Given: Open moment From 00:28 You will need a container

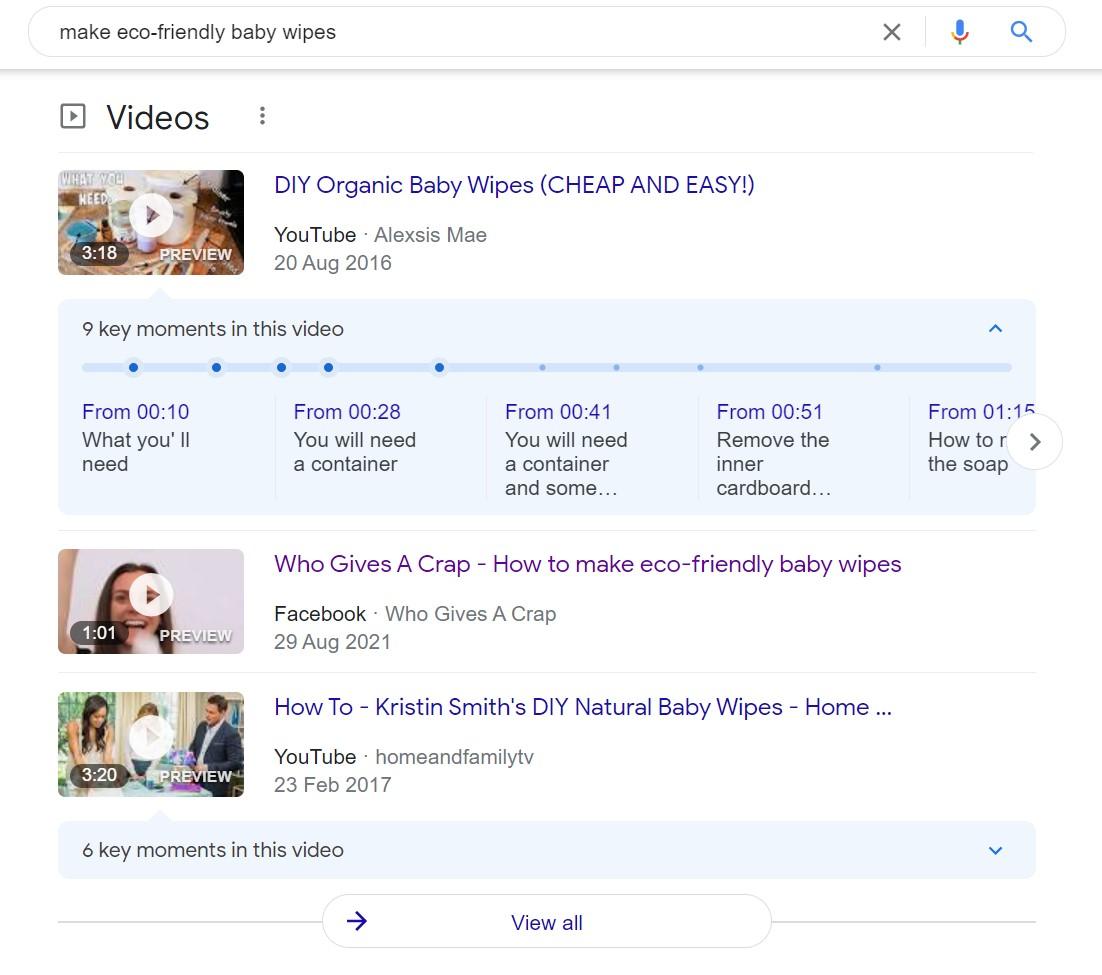Looking at the screenshot, I should click(x=355, y=437).
